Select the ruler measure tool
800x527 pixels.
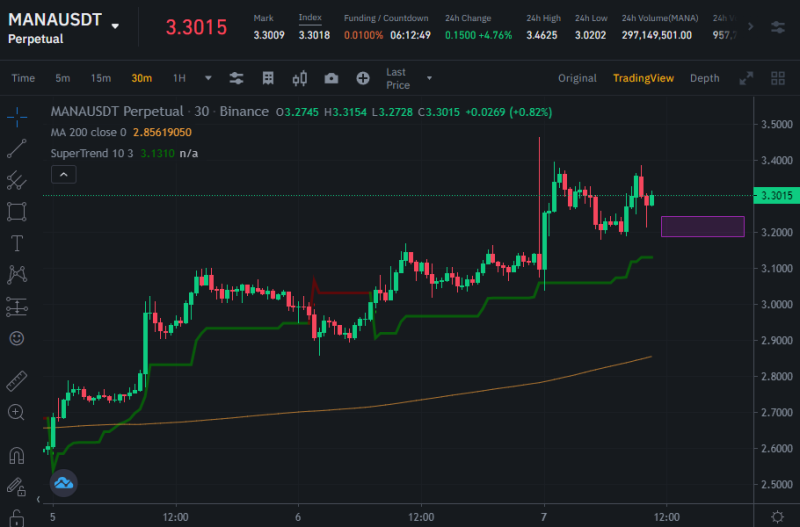[17, 381]
